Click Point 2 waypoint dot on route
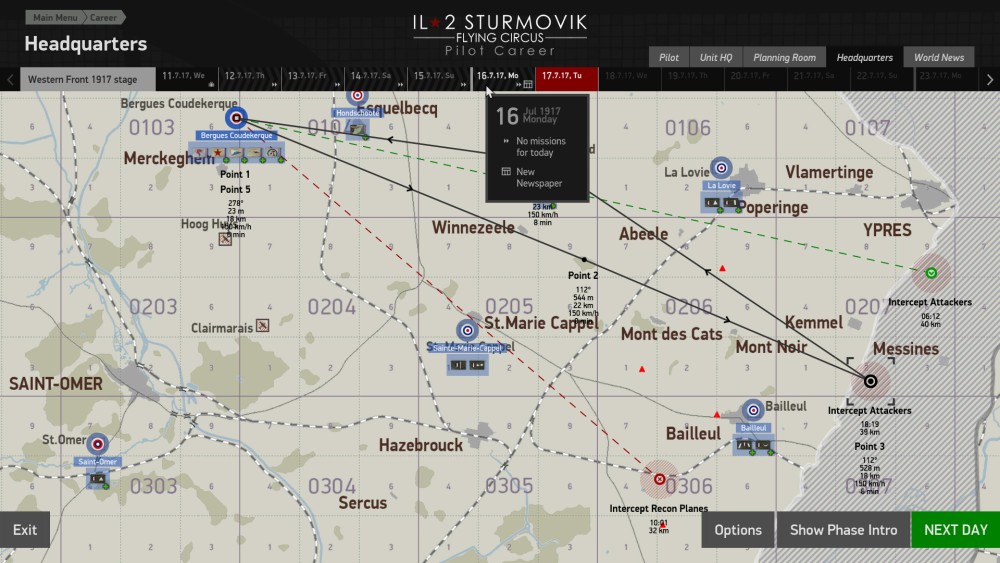 584,260
